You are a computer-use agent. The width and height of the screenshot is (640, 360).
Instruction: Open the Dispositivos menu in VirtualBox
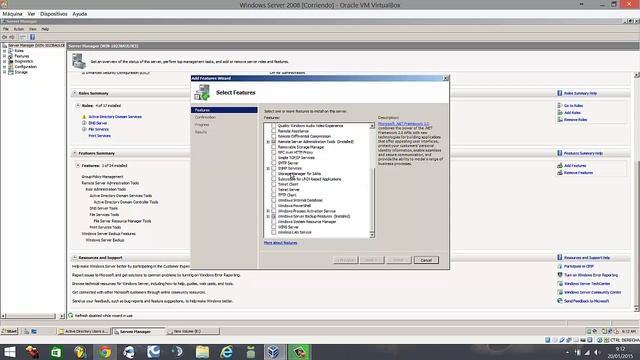point(53,14)
